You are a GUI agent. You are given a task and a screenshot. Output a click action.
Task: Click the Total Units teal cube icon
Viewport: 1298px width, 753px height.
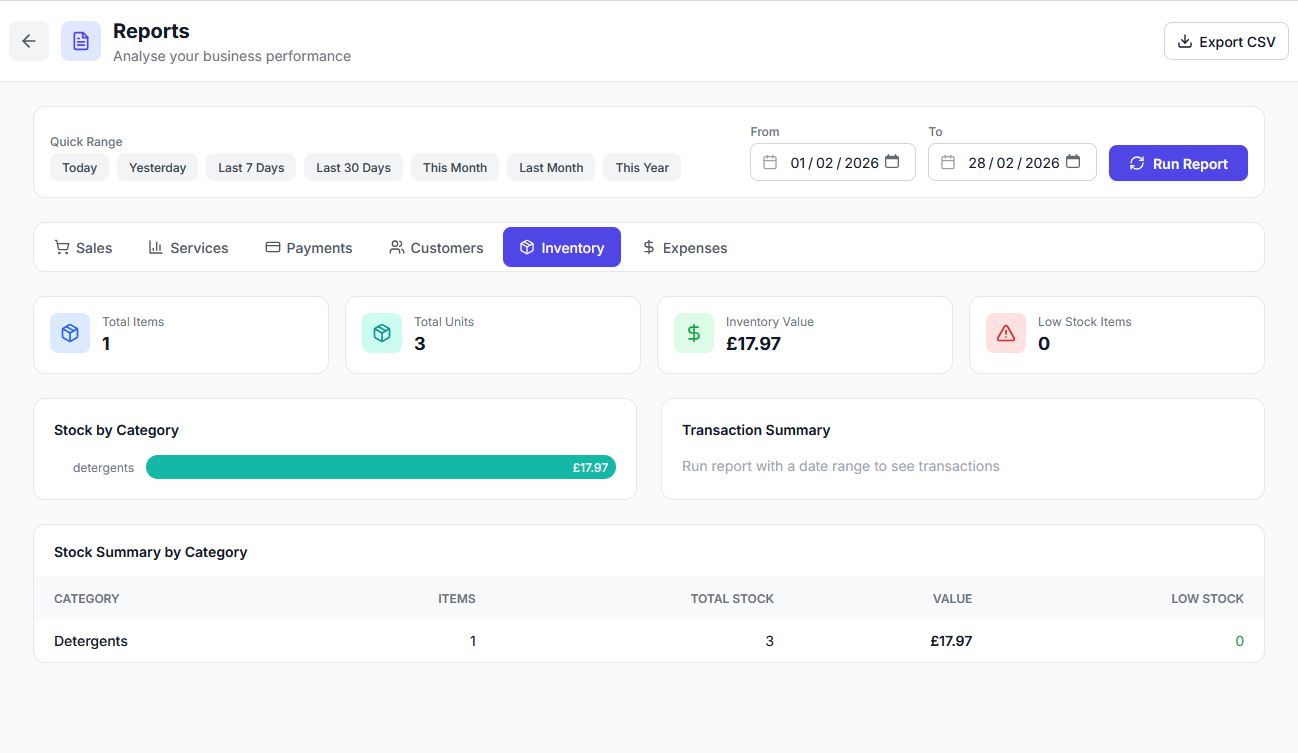coord(382,333)
